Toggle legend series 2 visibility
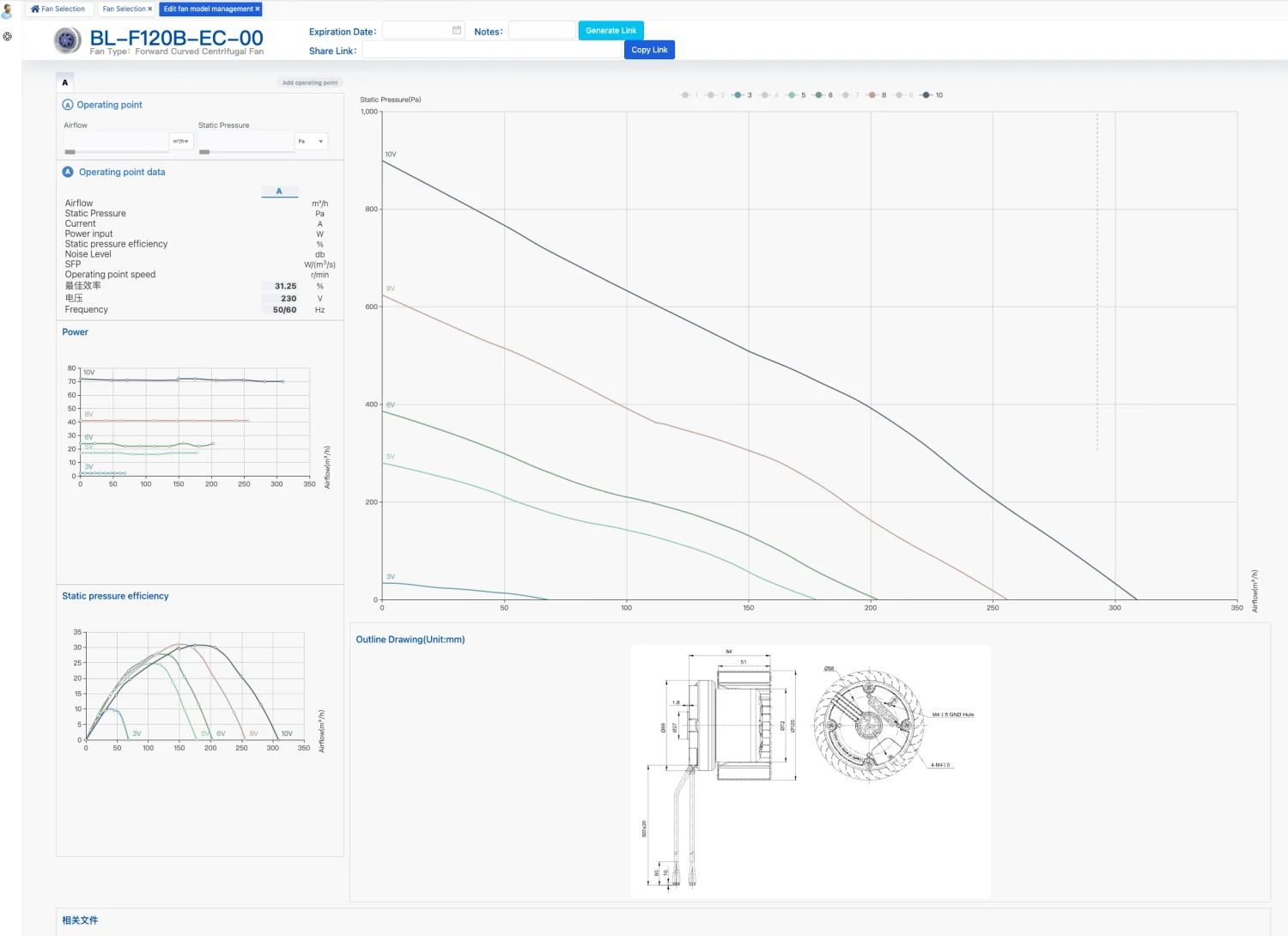Viewport: 1288px width, 936px height. (x=715, y=95)
